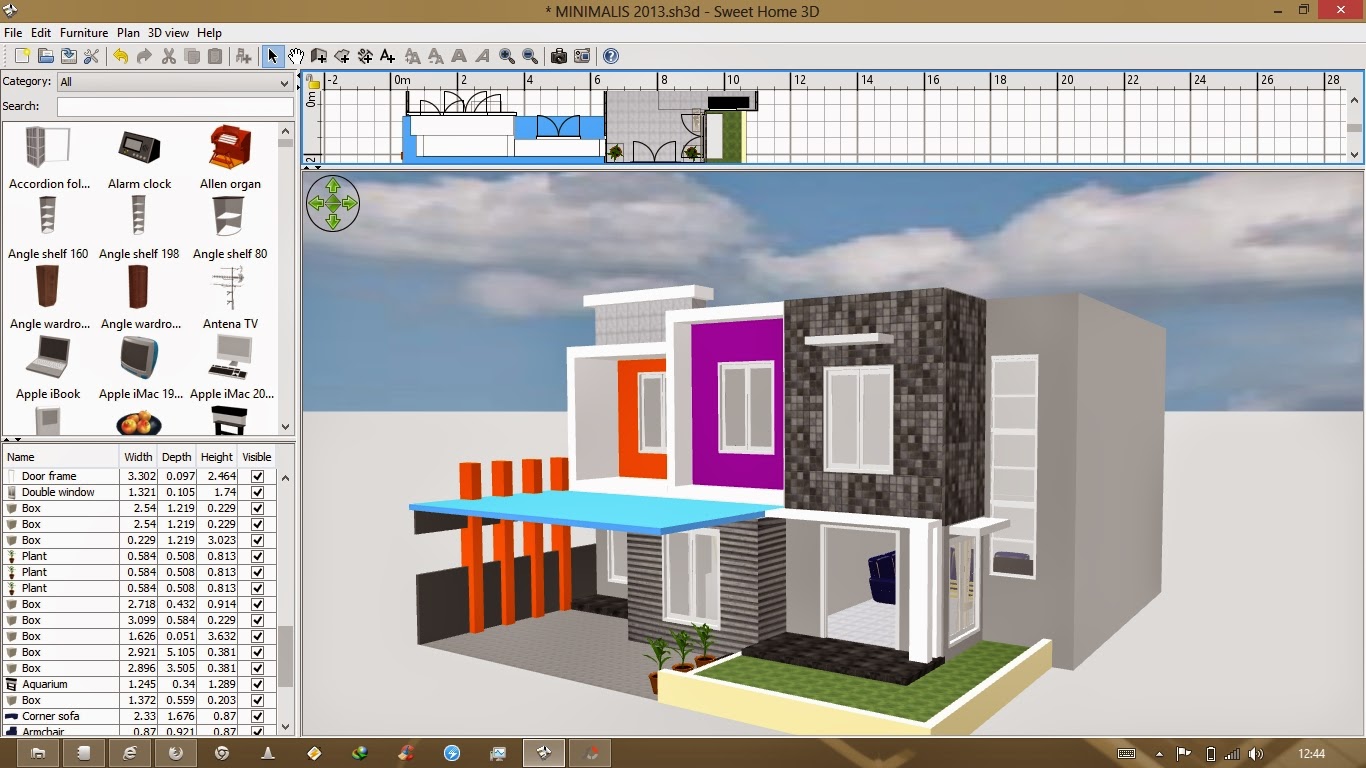Activate the Create walls tool
This screenshot has height=768, width=1366.
coord(320,56)
